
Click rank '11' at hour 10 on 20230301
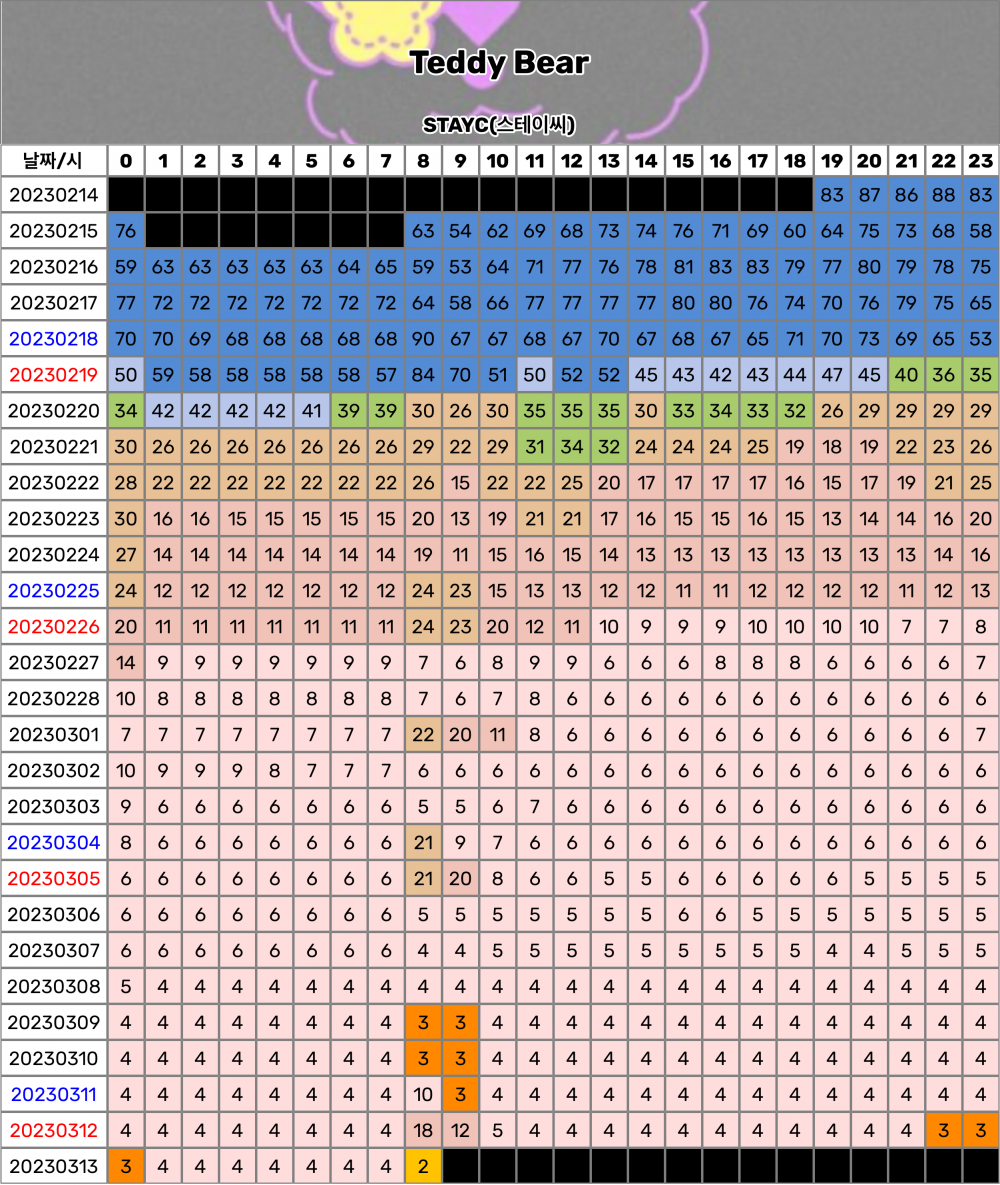pyautogui.click(x=497, y=735)
